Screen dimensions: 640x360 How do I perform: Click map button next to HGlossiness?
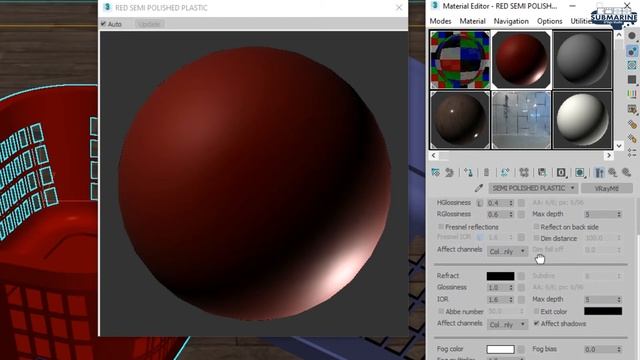point(521,203)
